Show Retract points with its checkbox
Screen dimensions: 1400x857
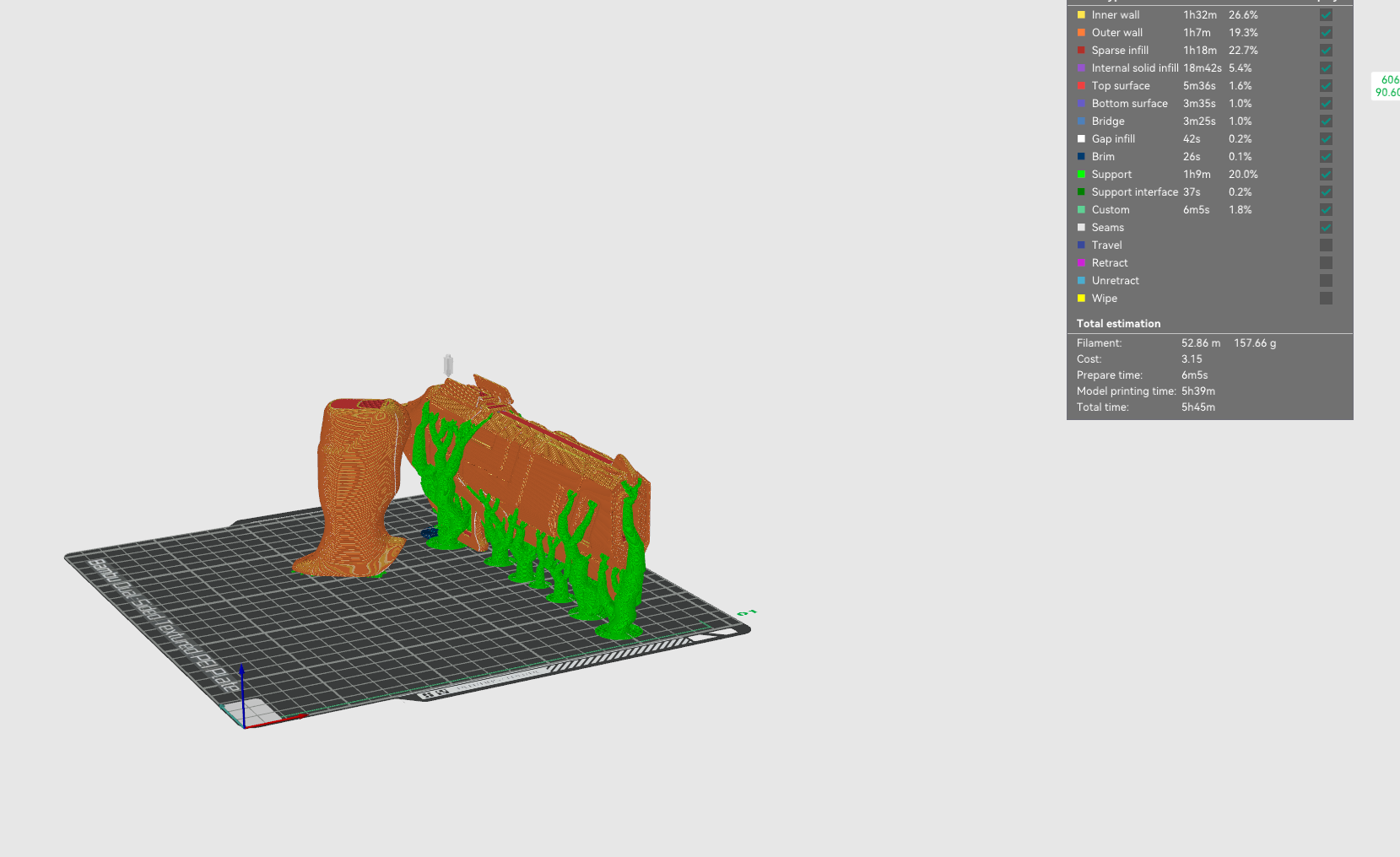pyautogui.click(x=1326, y=263)
